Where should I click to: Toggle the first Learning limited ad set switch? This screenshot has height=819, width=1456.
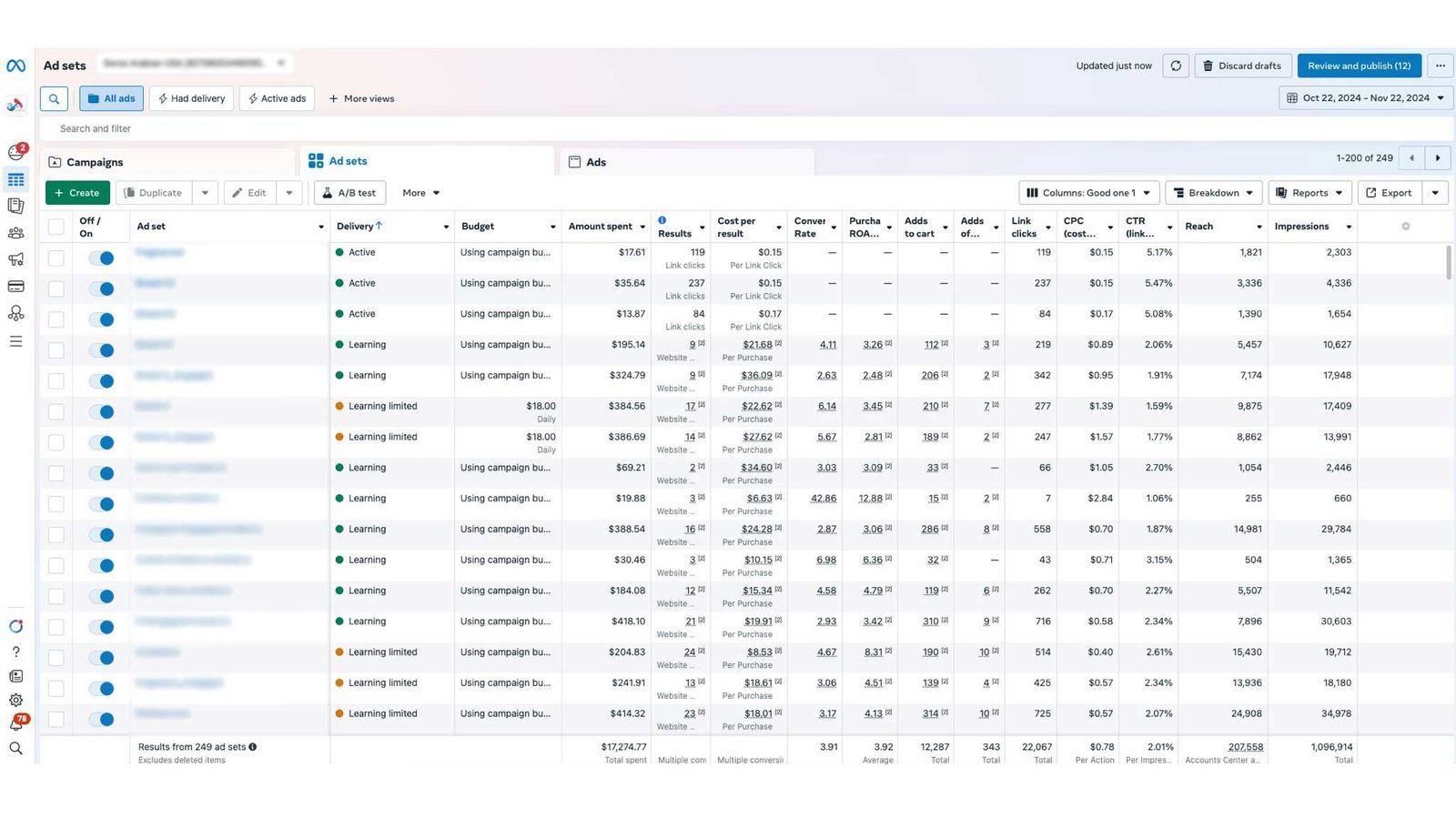tap(101, 412)
